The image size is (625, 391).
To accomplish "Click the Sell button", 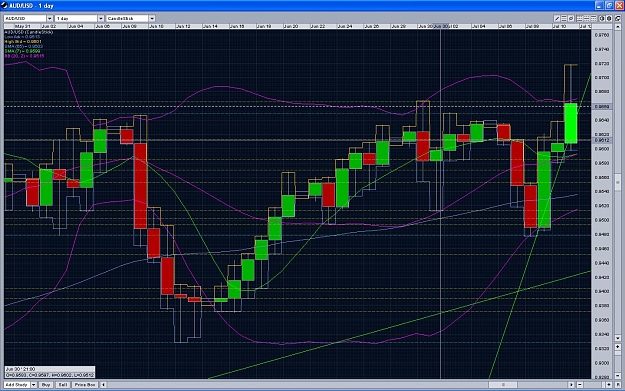I will coord(63,385).
